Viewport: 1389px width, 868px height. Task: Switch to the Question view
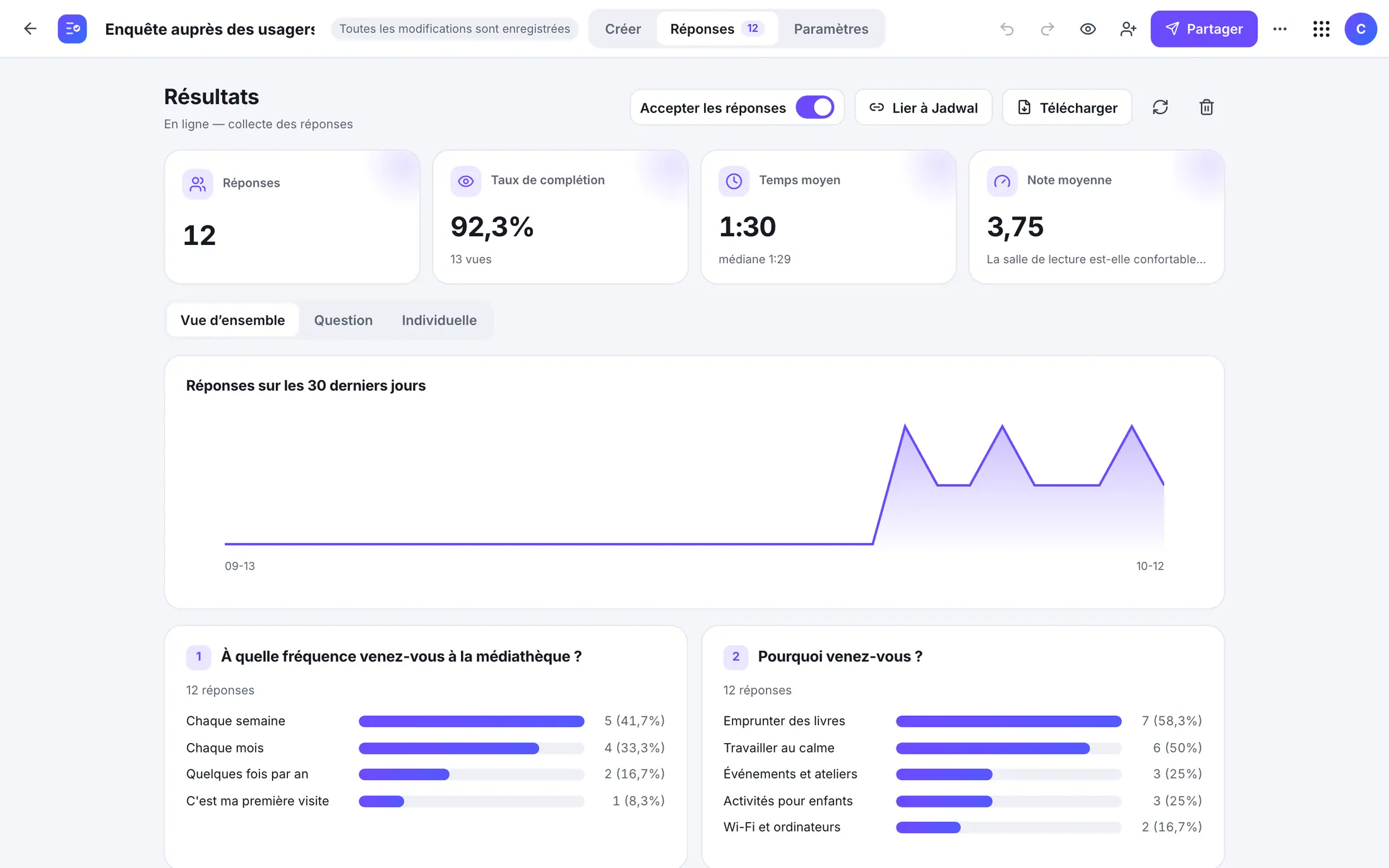pyautogui.click(x=343, y=320)
